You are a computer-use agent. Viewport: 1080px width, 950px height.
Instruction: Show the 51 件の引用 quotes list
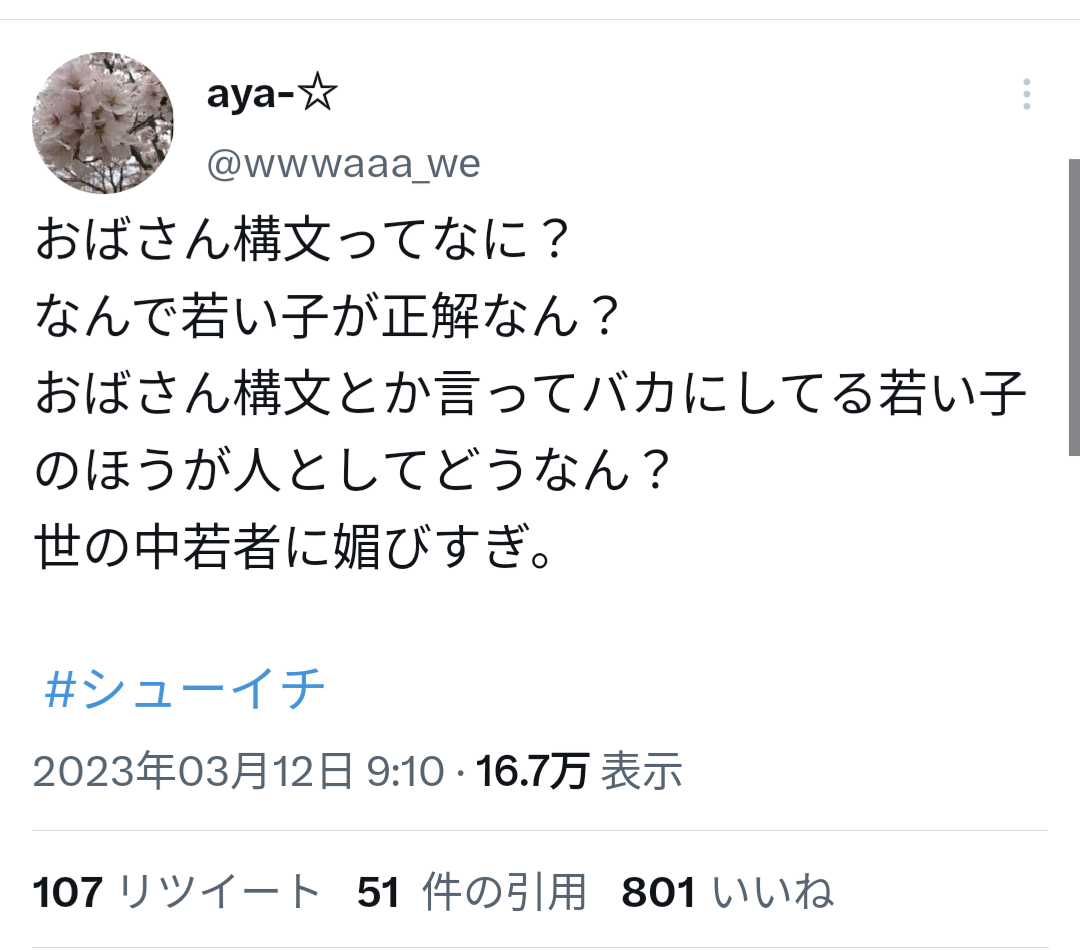coord(472,892)
